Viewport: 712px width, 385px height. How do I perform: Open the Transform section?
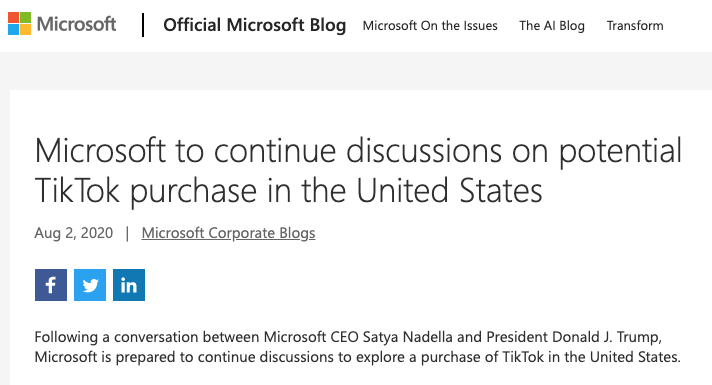coord(635,25)
